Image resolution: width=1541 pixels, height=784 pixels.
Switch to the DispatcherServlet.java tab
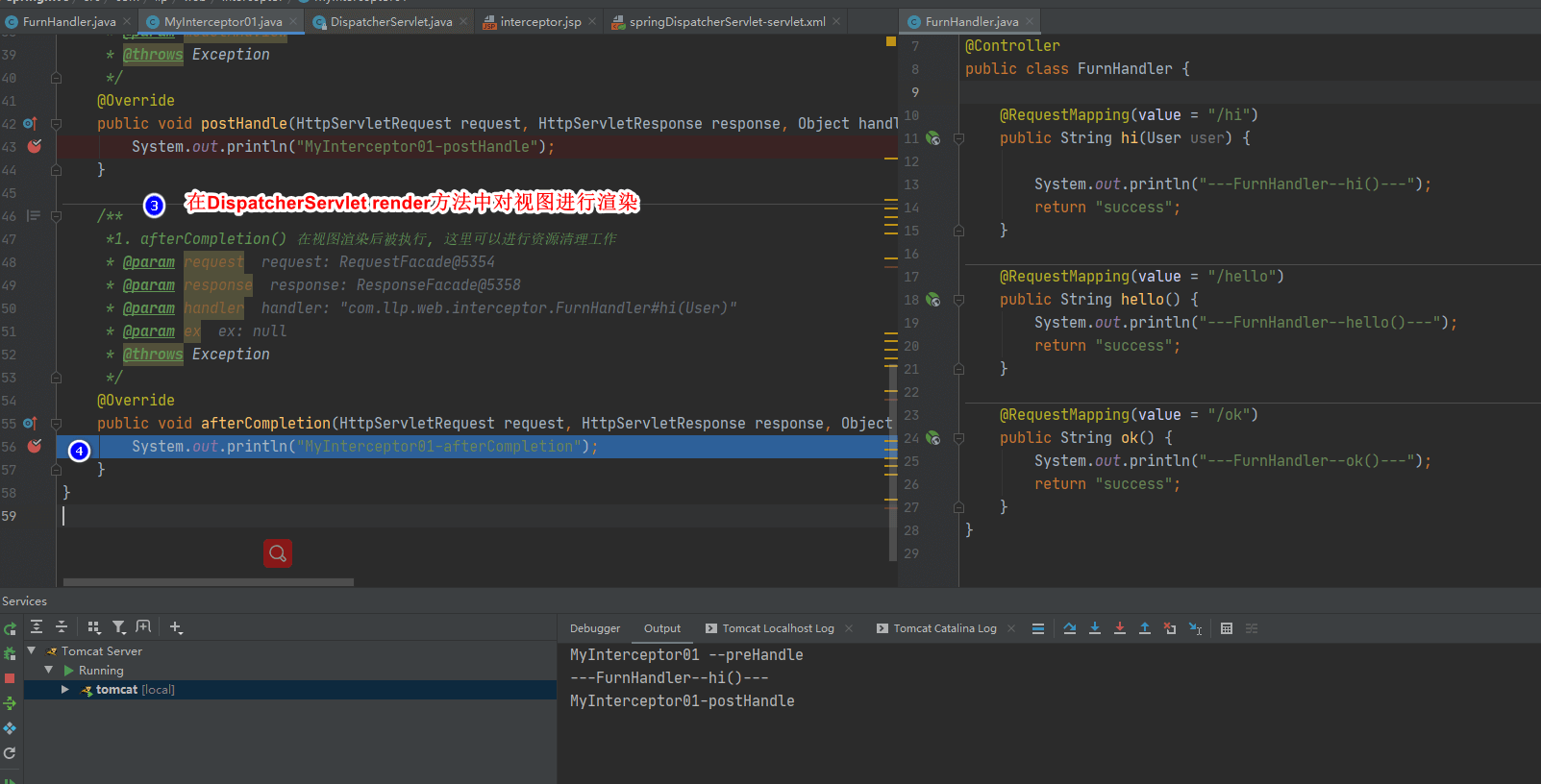pyautogui.click(x=390, y=21)
